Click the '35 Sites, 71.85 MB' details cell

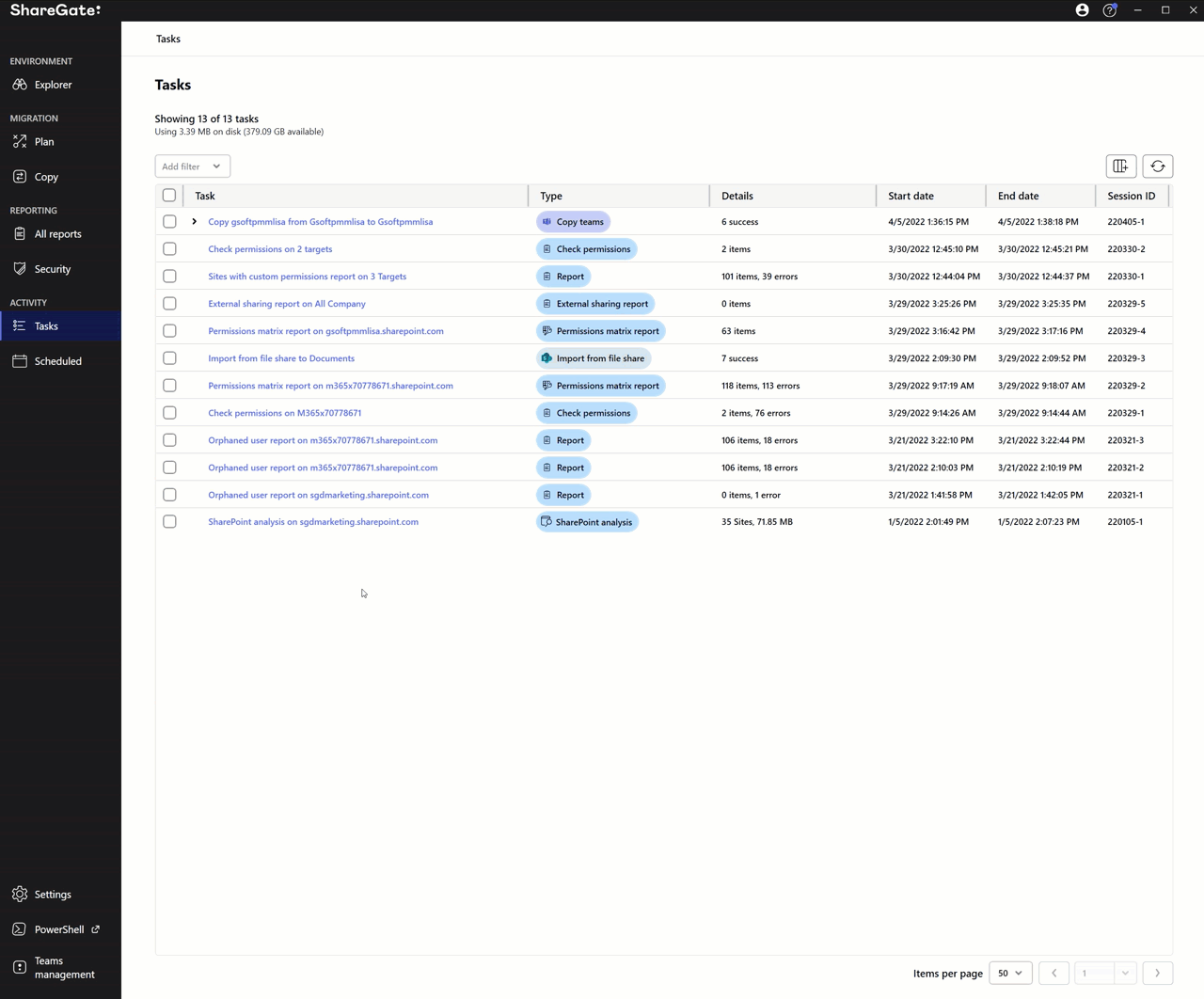(x=757, y=522)
